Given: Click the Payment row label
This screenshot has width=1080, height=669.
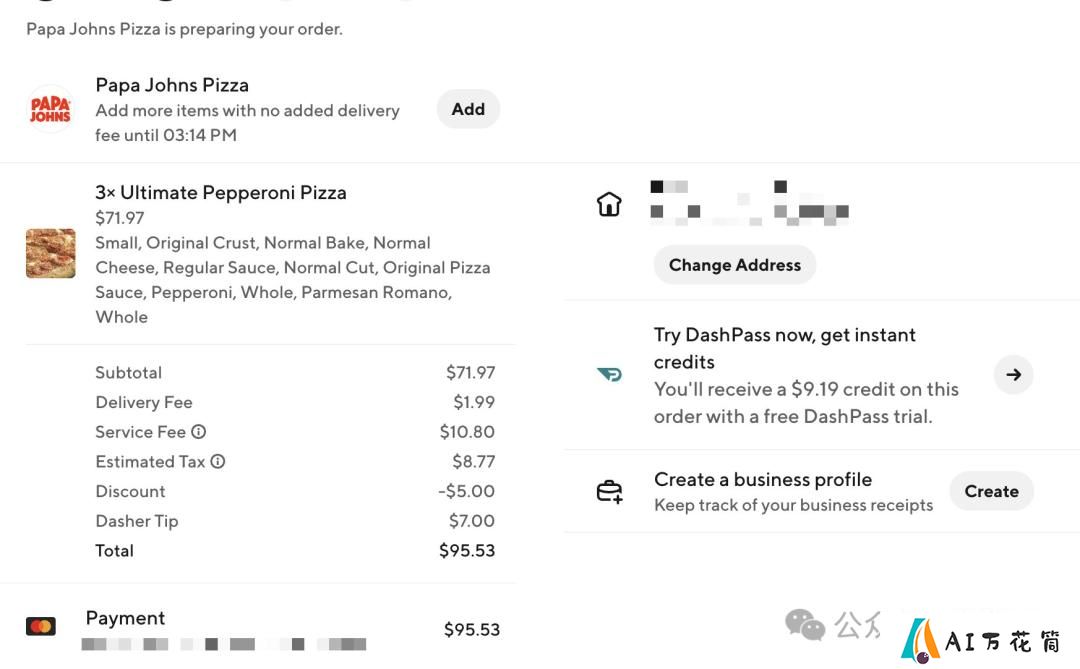Looking at the screenshot, I should point(125,617).
